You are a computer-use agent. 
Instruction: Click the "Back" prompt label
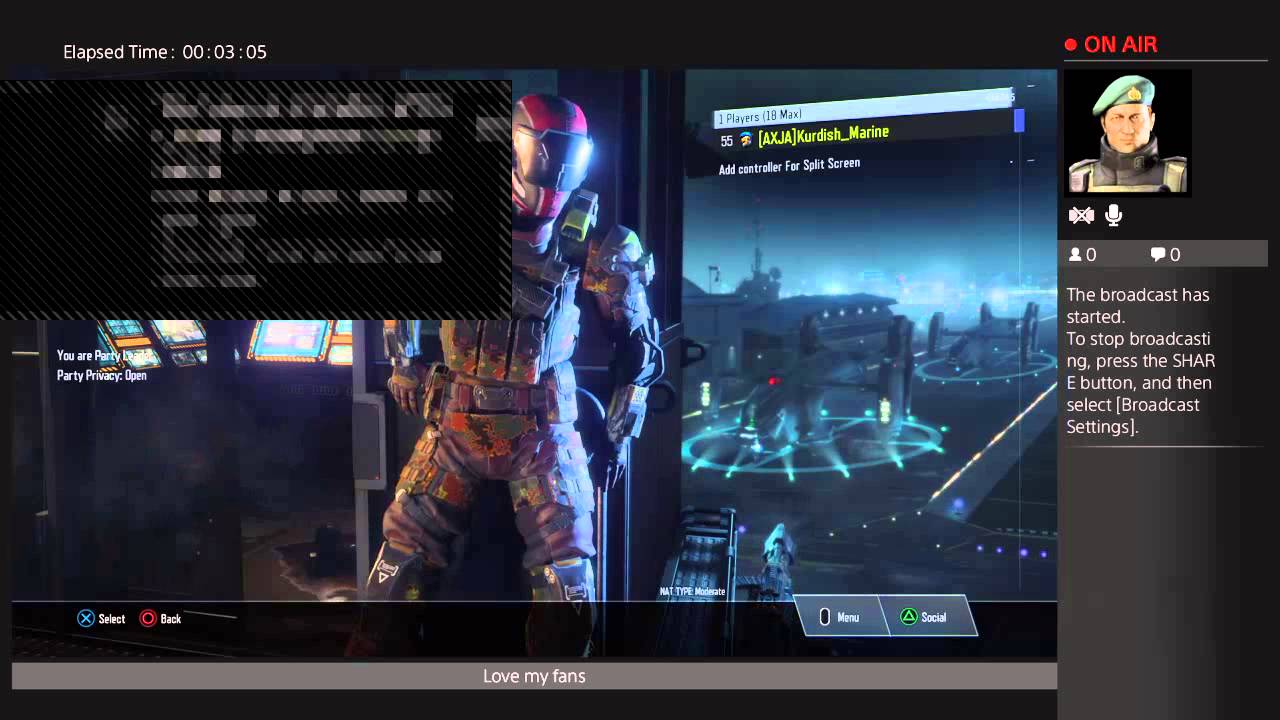[171, 619]
